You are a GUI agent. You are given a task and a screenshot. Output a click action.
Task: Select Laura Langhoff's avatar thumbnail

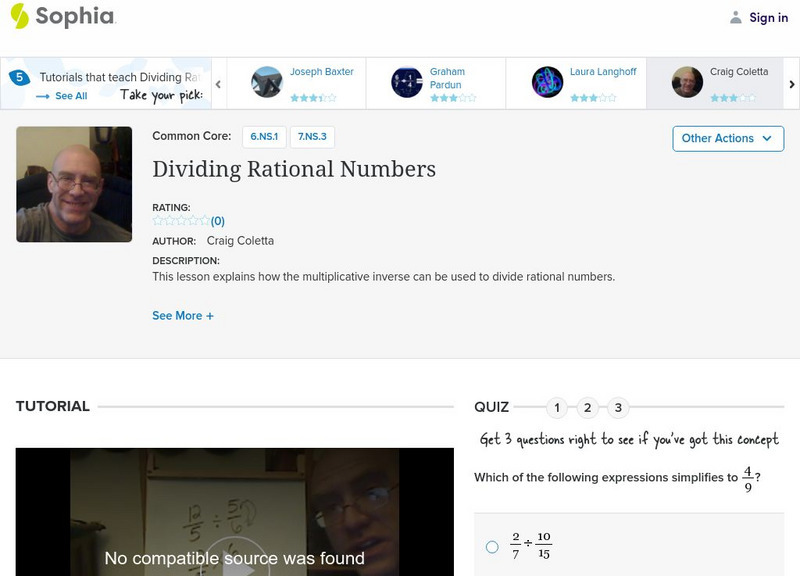(x=547, y=82)
